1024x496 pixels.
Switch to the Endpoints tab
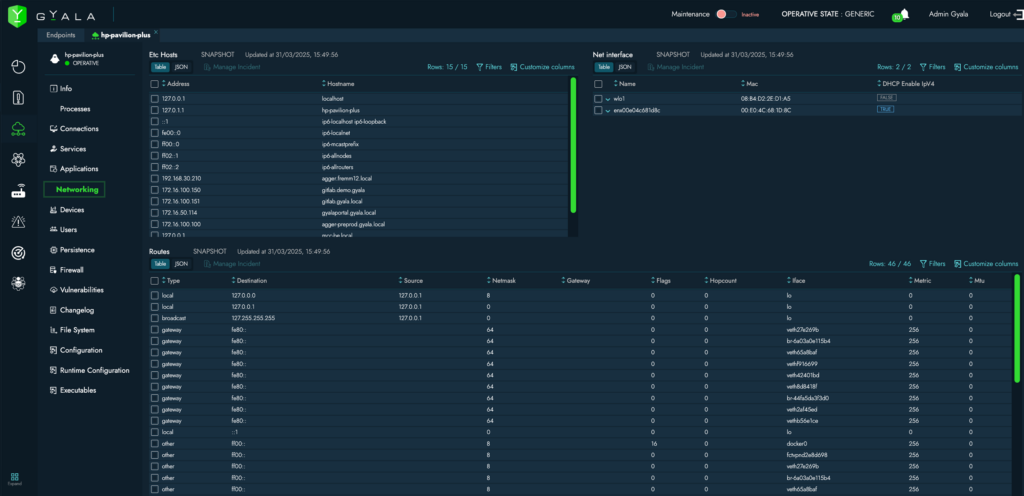(62, 35)
